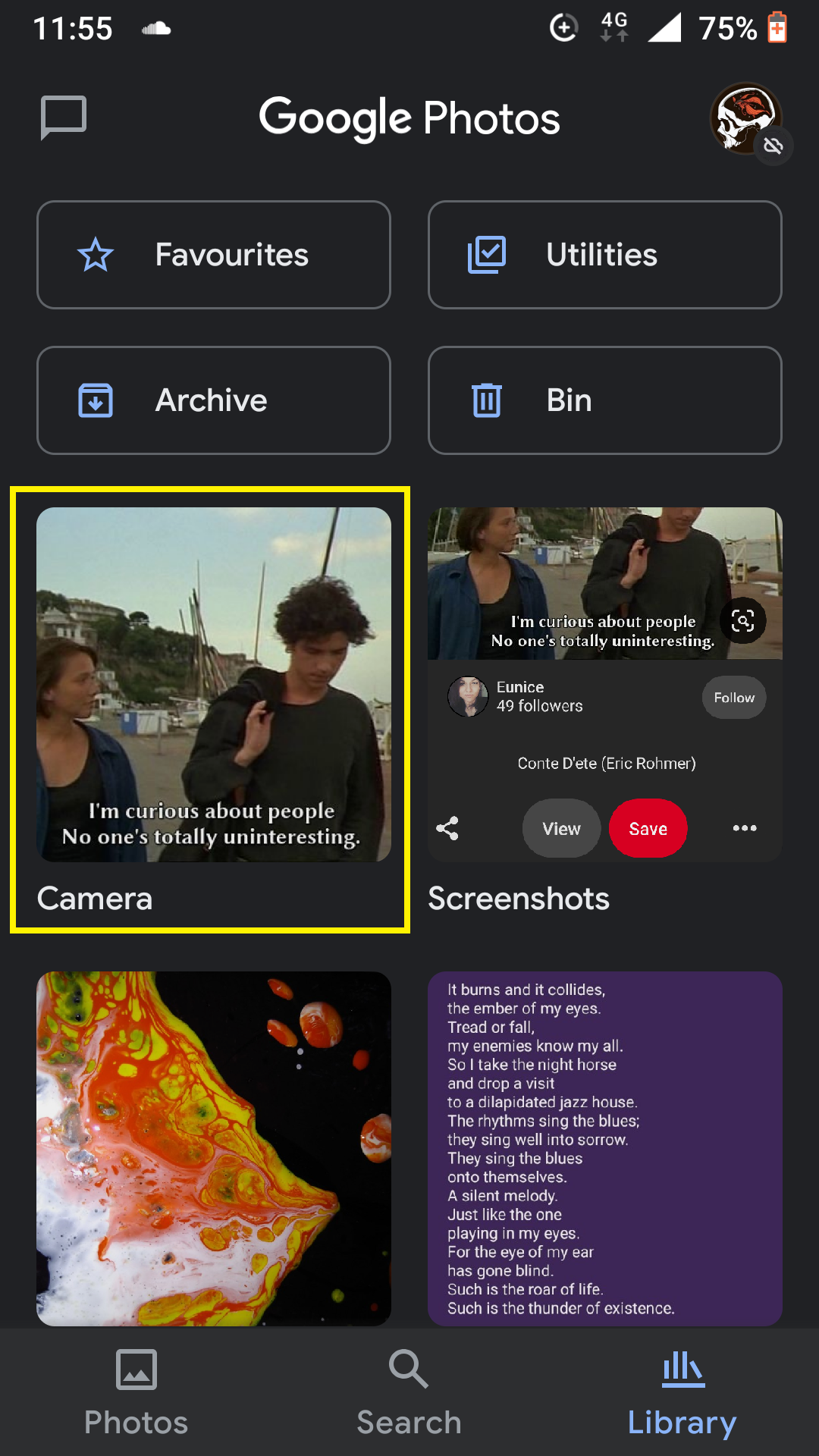
Task: Open the Bin button
Action: [x=605, y=400]
